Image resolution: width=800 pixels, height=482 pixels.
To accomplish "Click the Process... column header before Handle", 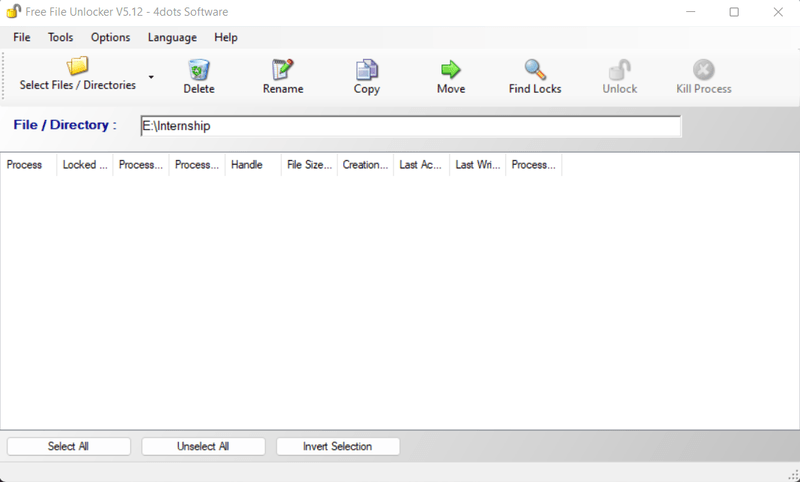I will pyautogui.click(x=197, y=165).
